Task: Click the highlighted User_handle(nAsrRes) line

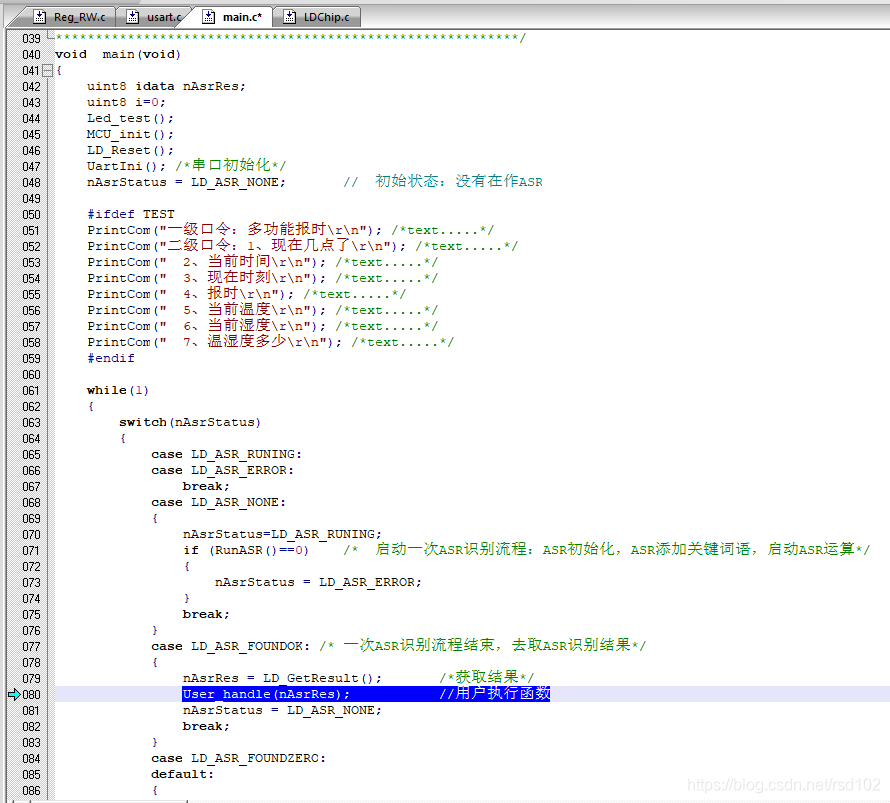Action: [x=366, y=693]
